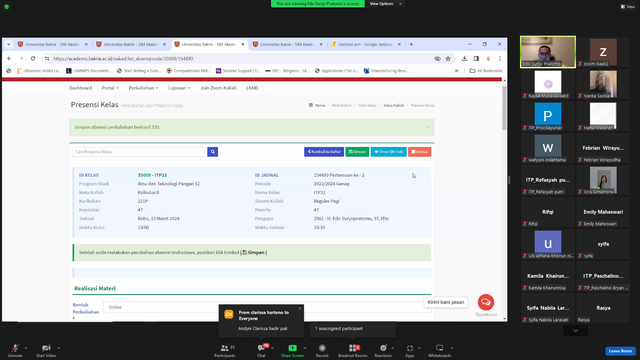Screen dimensions: 640x360
Task: Open the Computational Met bookmark
Action: click(189, 71)
